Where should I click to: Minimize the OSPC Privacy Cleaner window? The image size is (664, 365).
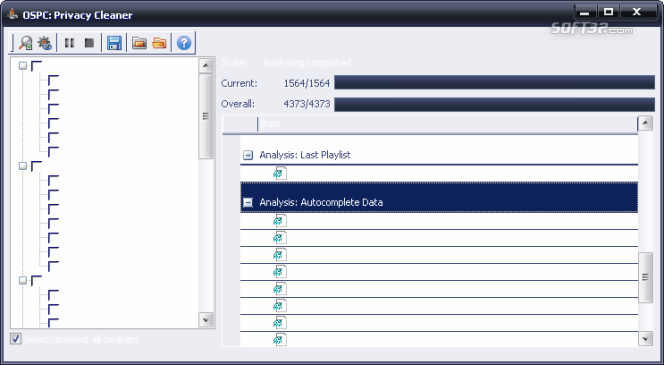(x=585, y=12)
